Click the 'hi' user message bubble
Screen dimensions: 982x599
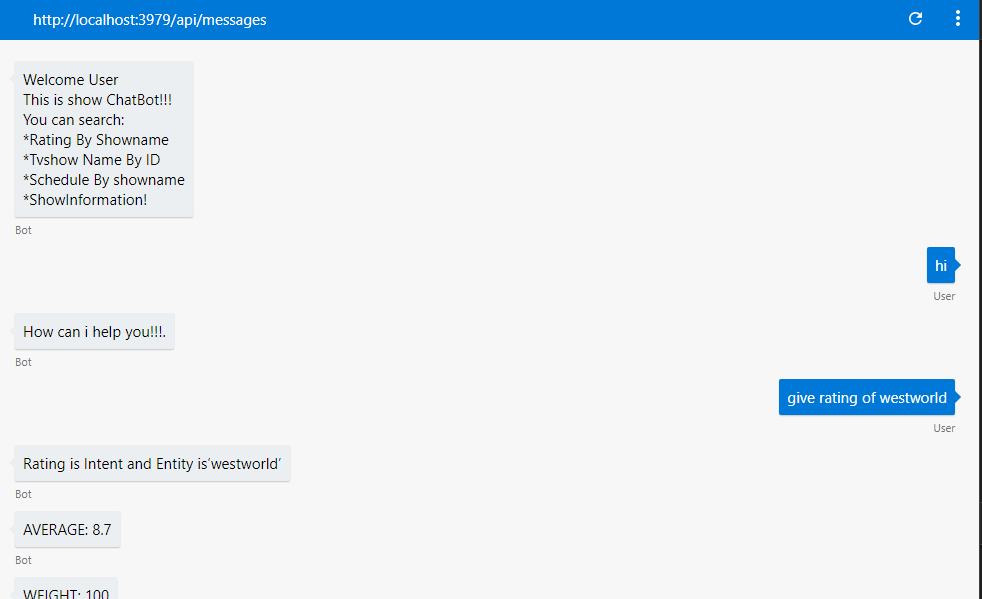tap(941, 265)
